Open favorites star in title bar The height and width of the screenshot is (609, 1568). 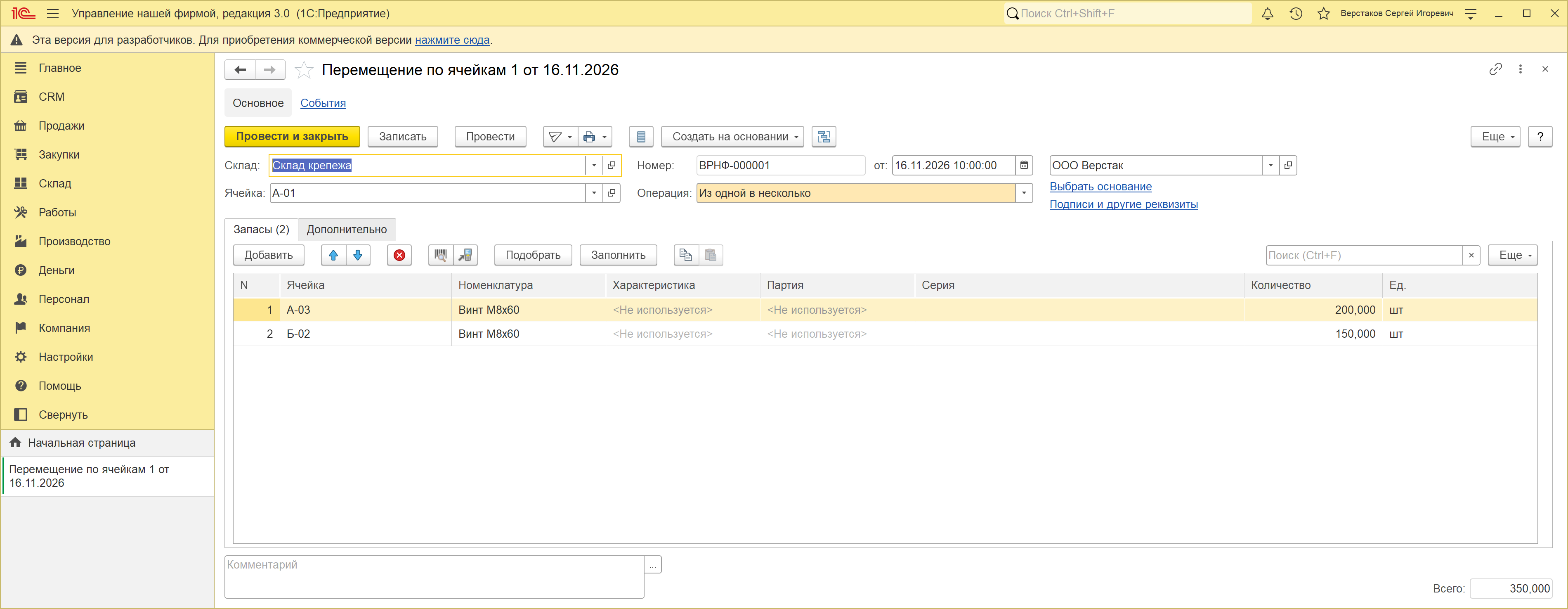click(1323, 13)
